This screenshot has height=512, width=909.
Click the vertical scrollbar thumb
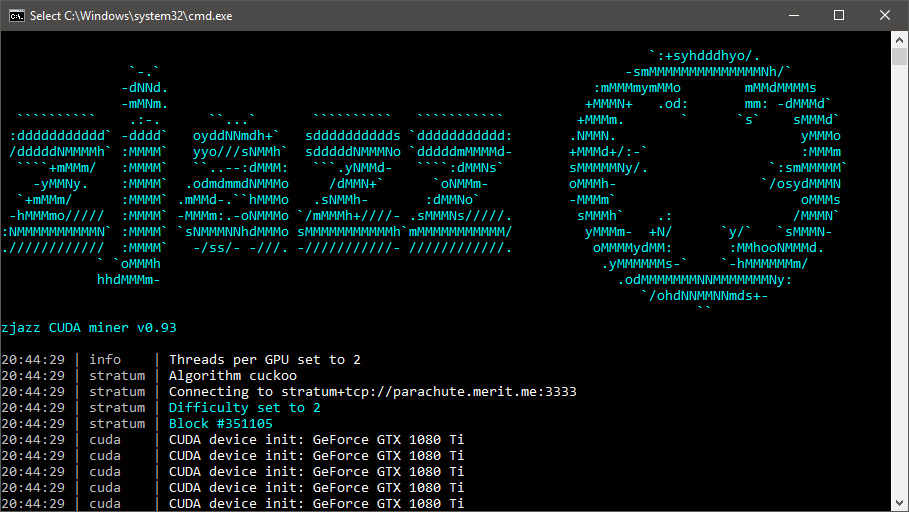[899, 57]
